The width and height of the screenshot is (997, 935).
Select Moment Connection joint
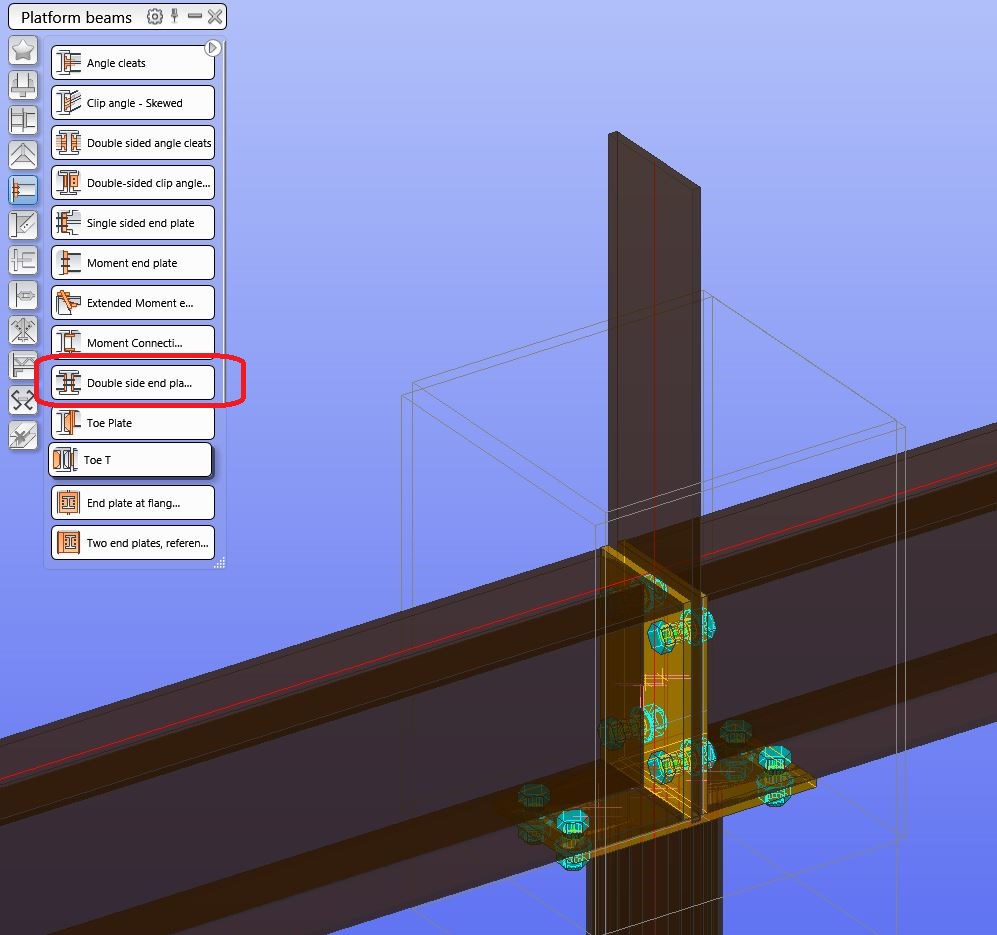click(133, 343)
